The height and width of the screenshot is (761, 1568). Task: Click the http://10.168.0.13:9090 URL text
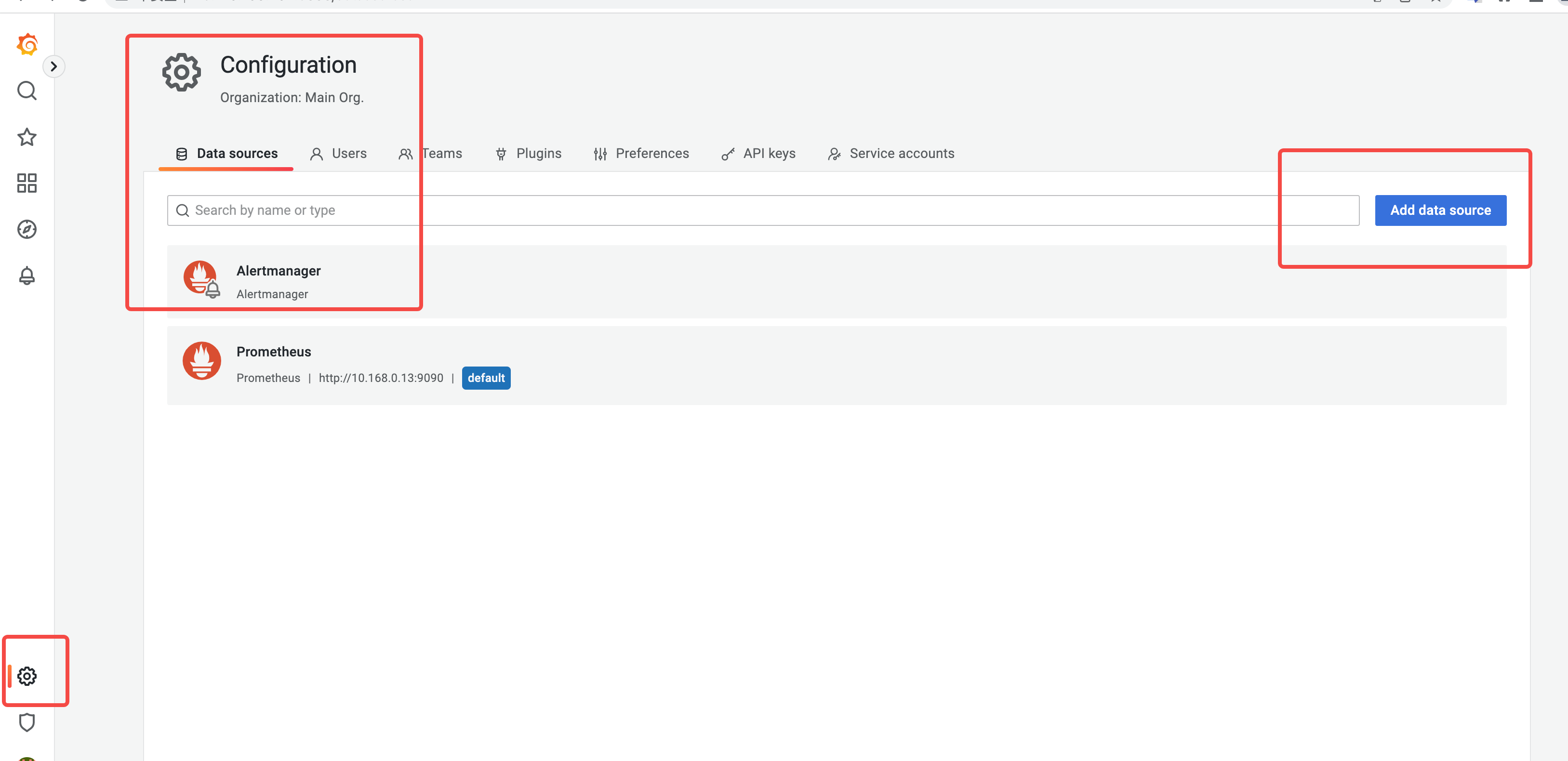click(x=381, y=378)
